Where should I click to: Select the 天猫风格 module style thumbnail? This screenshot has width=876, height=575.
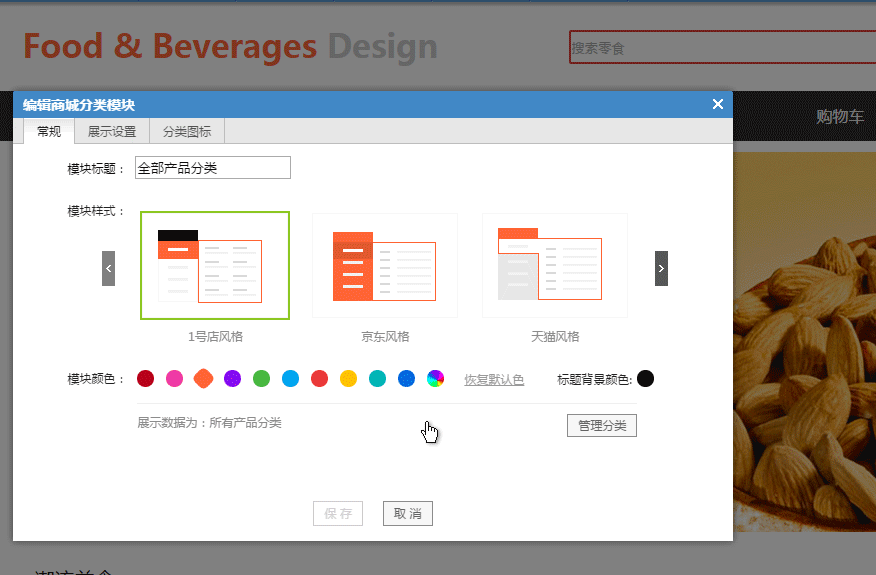point(555,265)
